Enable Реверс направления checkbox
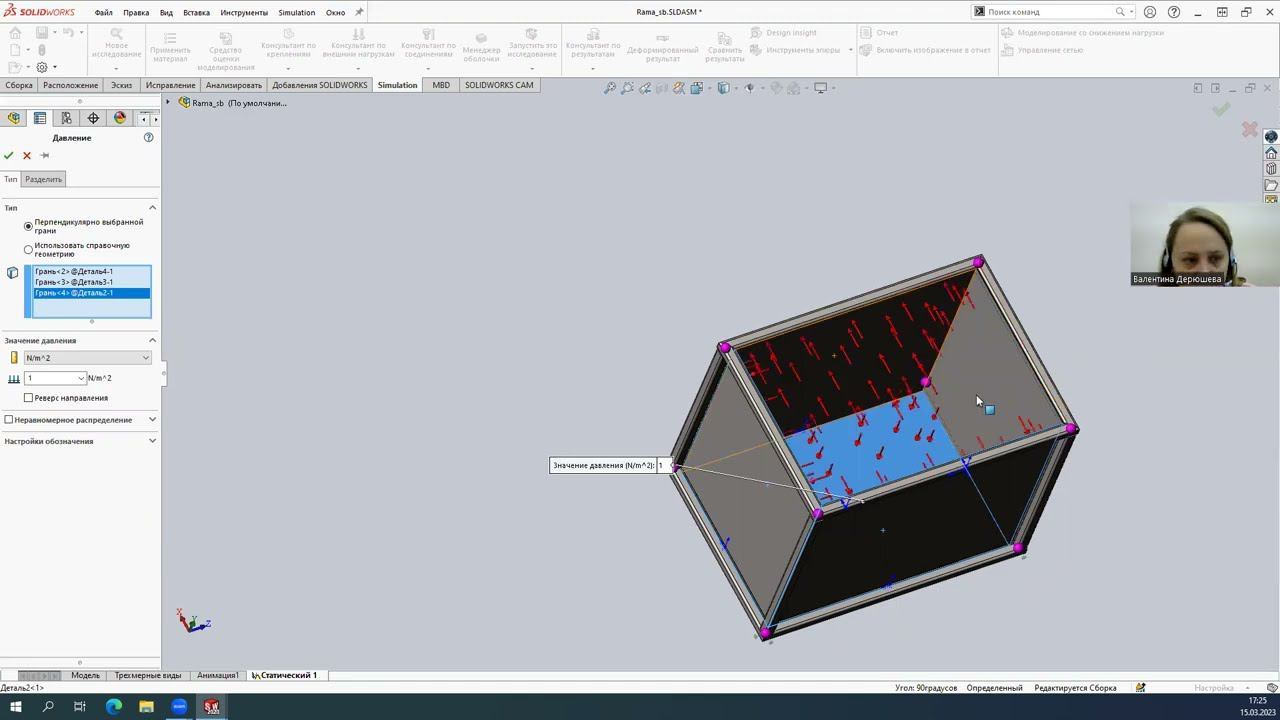 [28, 398]
